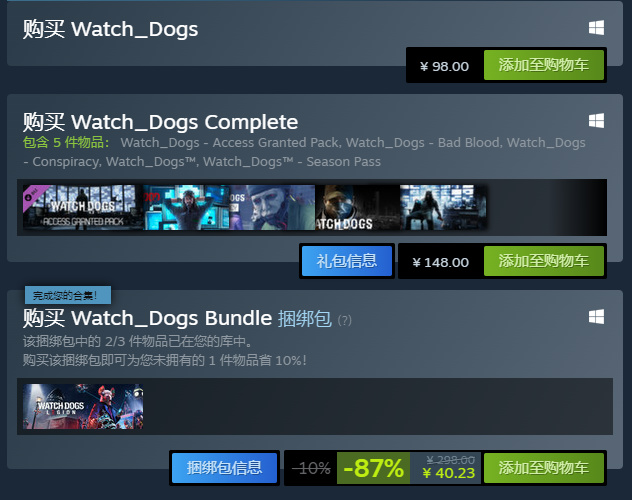632x500 pixels.
Task: Add the Watch_Dogs Bundle to cart
Action: click(544, 468)
